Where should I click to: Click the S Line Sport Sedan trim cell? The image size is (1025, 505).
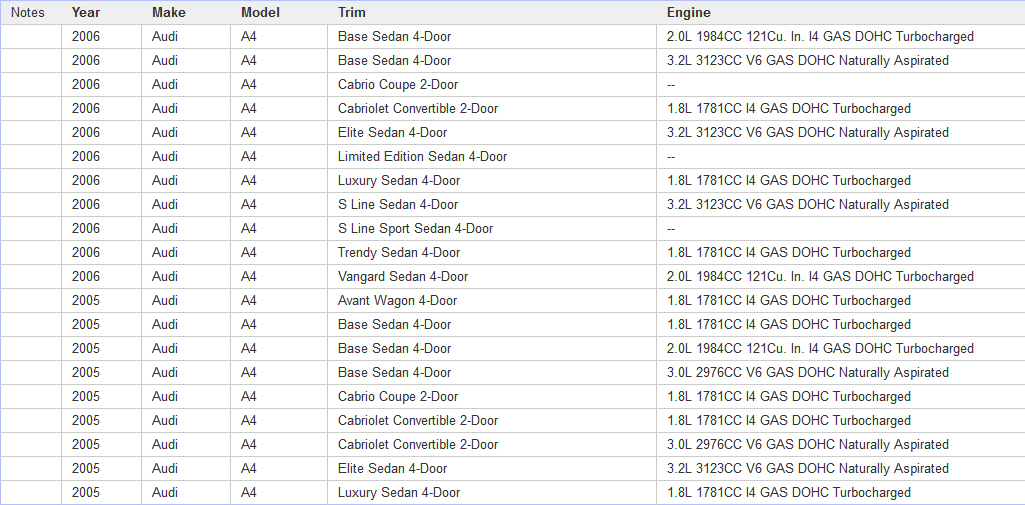tap(415, 229)
